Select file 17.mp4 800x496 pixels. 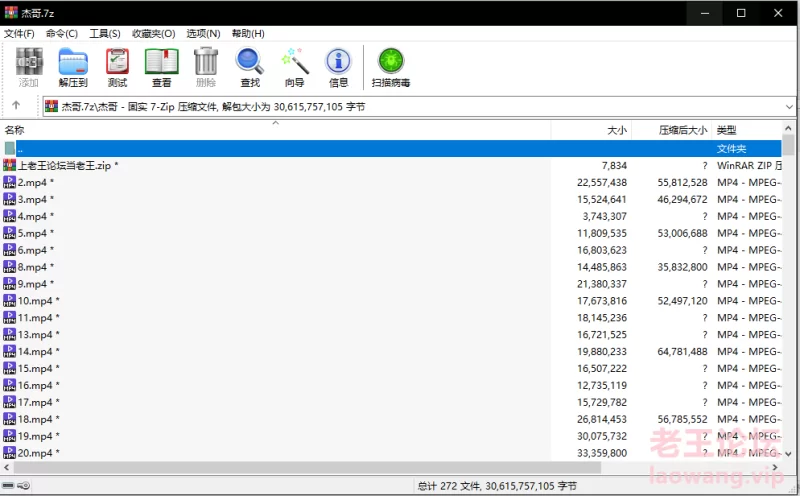[x=391, y=402]
